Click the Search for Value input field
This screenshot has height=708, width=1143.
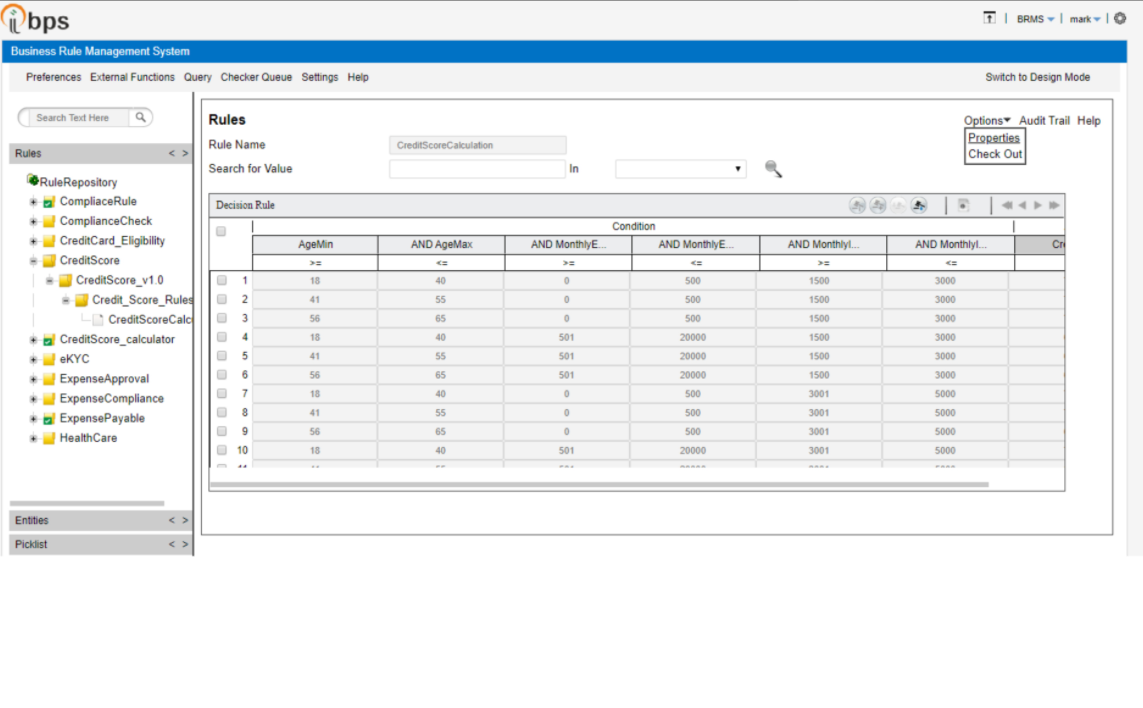[477, 169]
